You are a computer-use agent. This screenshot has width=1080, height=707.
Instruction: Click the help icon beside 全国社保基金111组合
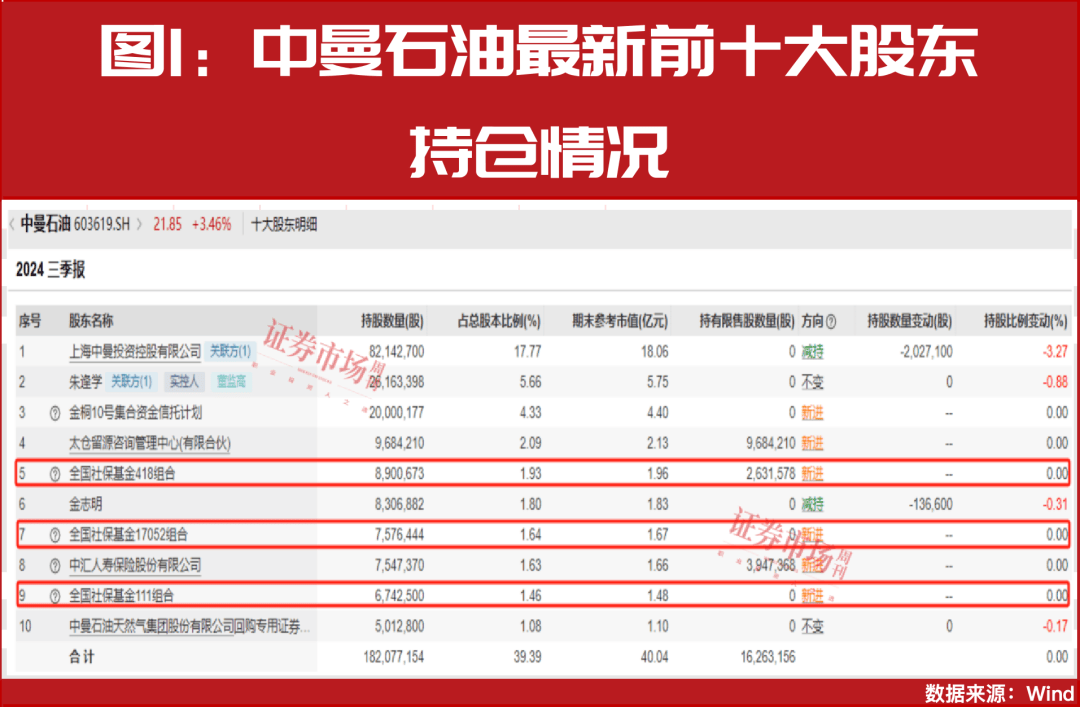[x=53, y=595]
